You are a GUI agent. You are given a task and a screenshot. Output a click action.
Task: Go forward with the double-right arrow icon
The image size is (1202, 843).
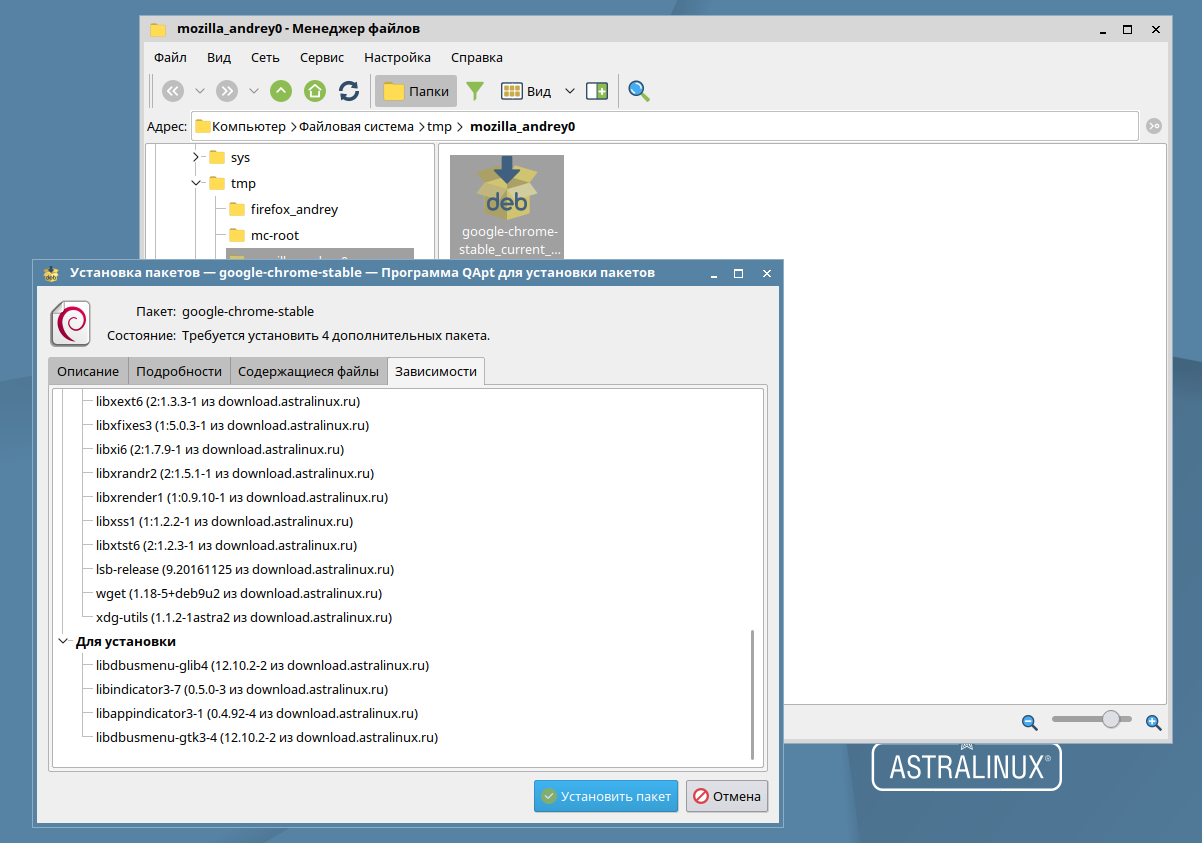point(227,91)
